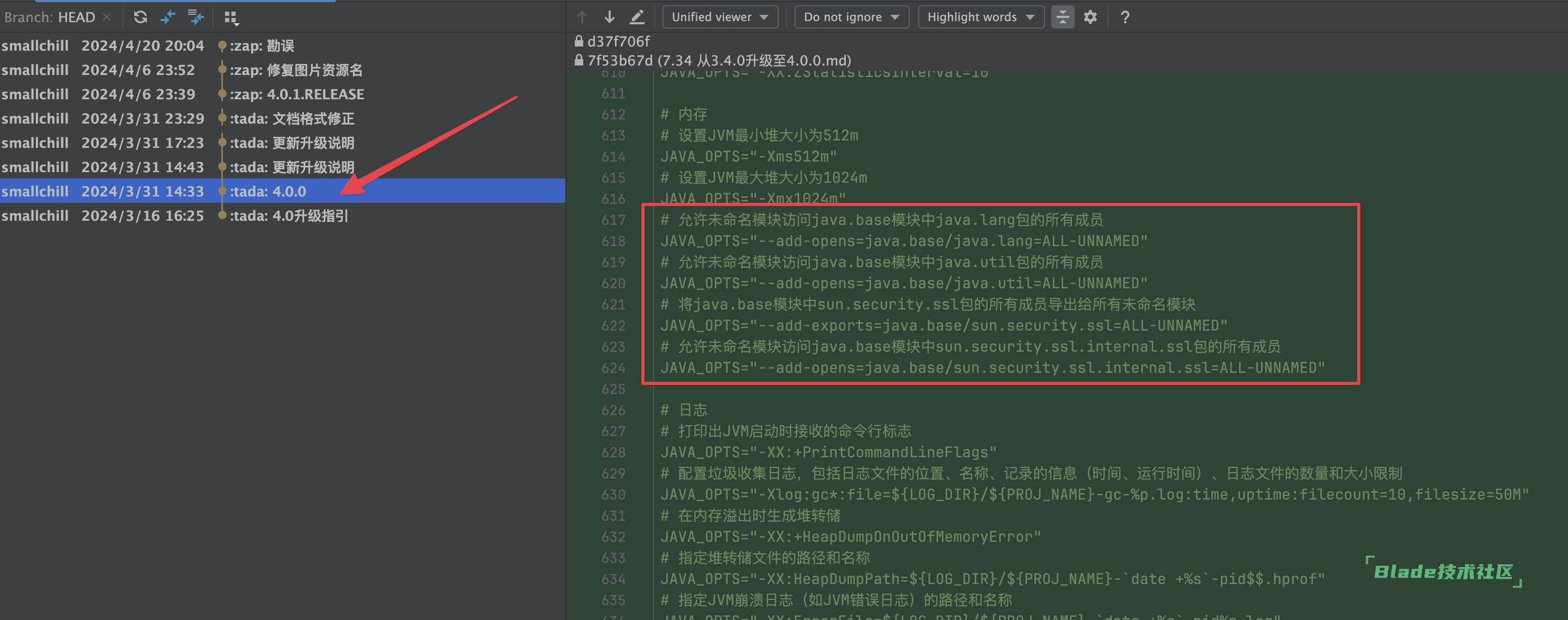Image resolution: width=1568 pixels, height=620 pixels.
Task: Click the cherry-pick commit icon
Action: 168,17
